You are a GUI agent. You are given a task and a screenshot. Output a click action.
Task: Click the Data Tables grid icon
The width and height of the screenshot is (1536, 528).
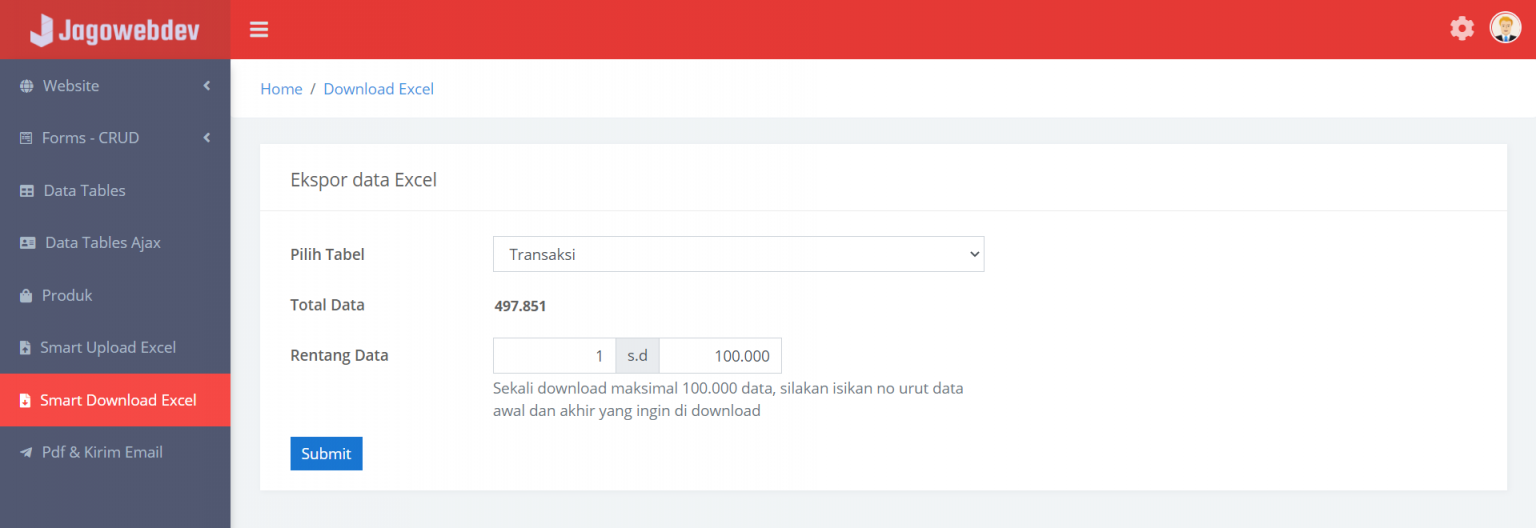pyautogui.click(x=27, y=191)
